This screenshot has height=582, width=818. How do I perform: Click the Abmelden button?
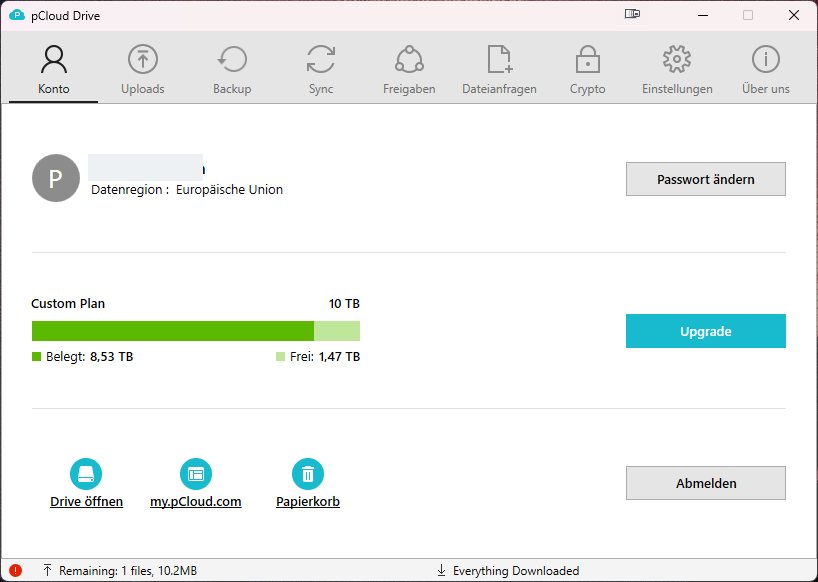(x=705, y=483)
